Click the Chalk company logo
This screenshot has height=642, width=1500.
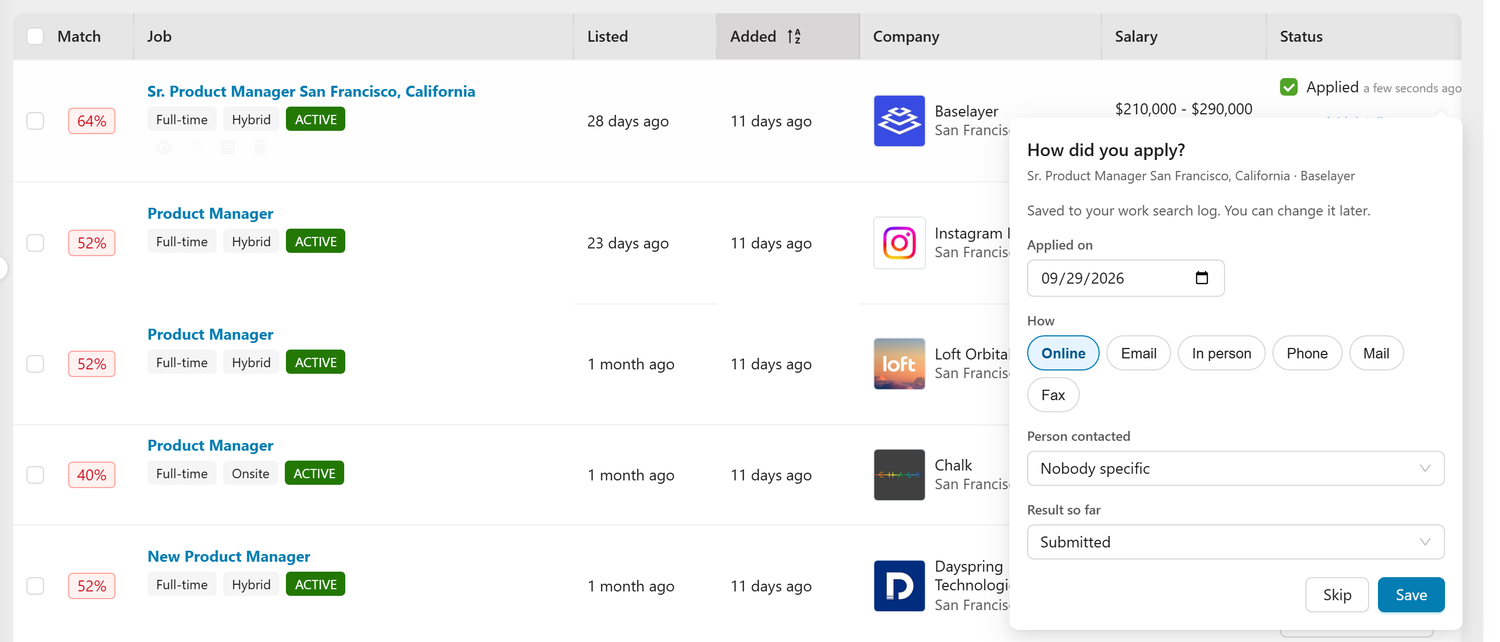click(x=899, y=475)
